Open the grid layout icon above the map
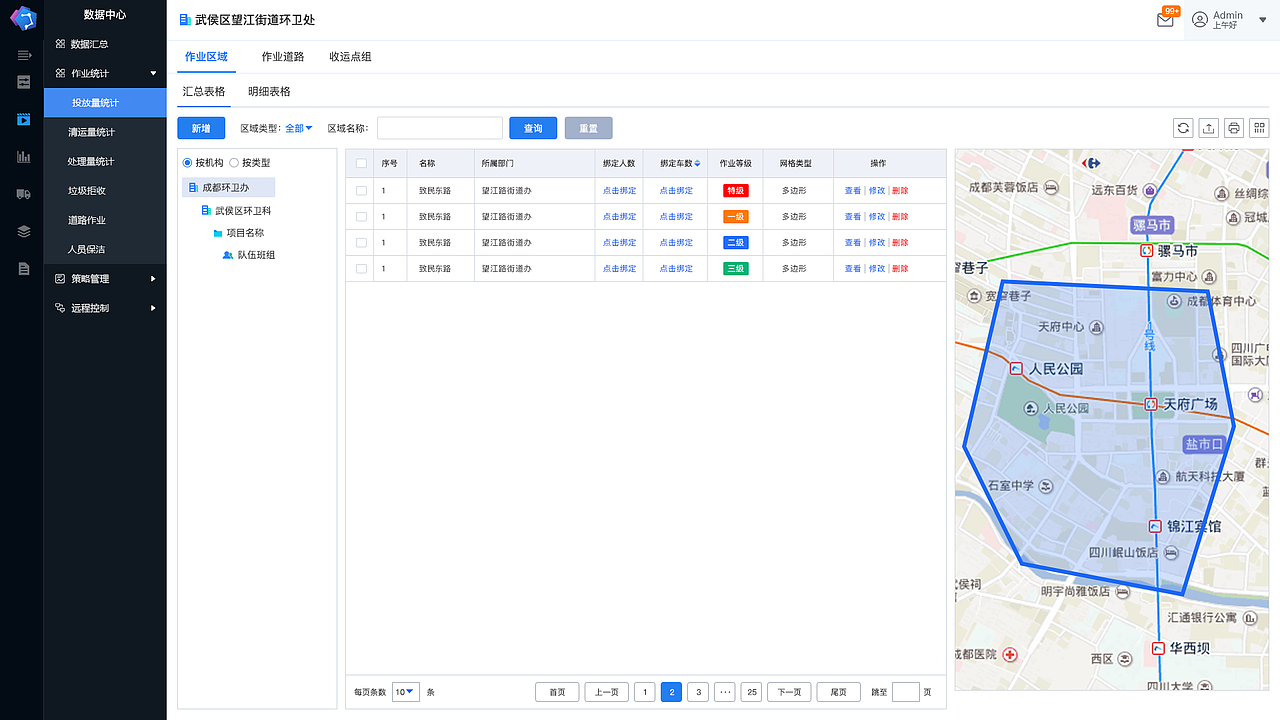This screenshot has width=1280, height=720. click(x=1259, y=128)
